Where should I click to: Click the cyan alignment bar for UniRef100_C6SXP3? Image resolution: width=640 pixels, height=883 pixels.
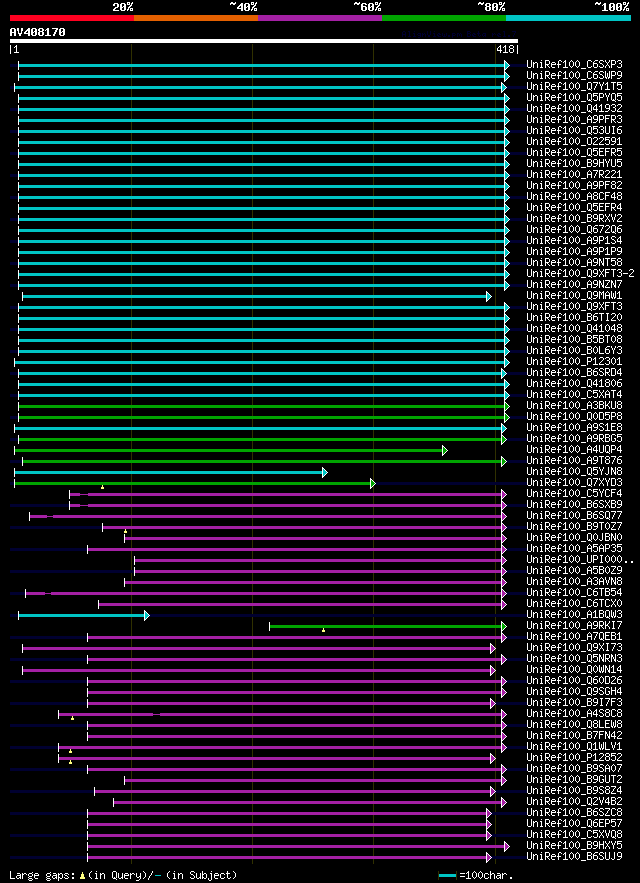tap(264, 66)
